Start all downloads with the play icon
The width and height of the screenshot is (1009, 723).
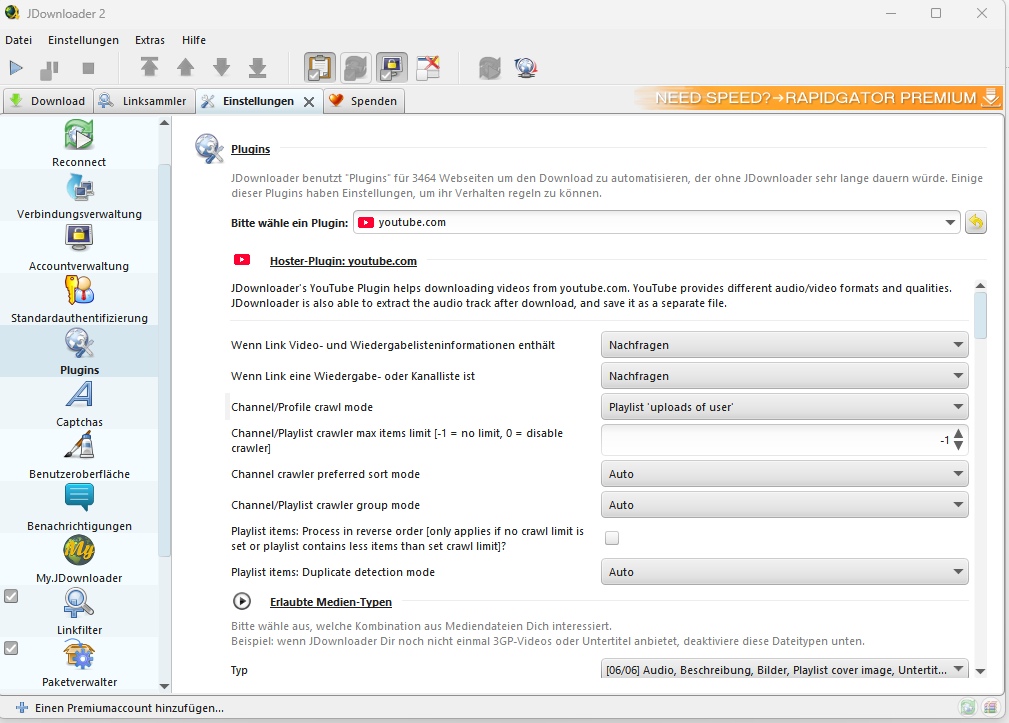coord(16,68)
